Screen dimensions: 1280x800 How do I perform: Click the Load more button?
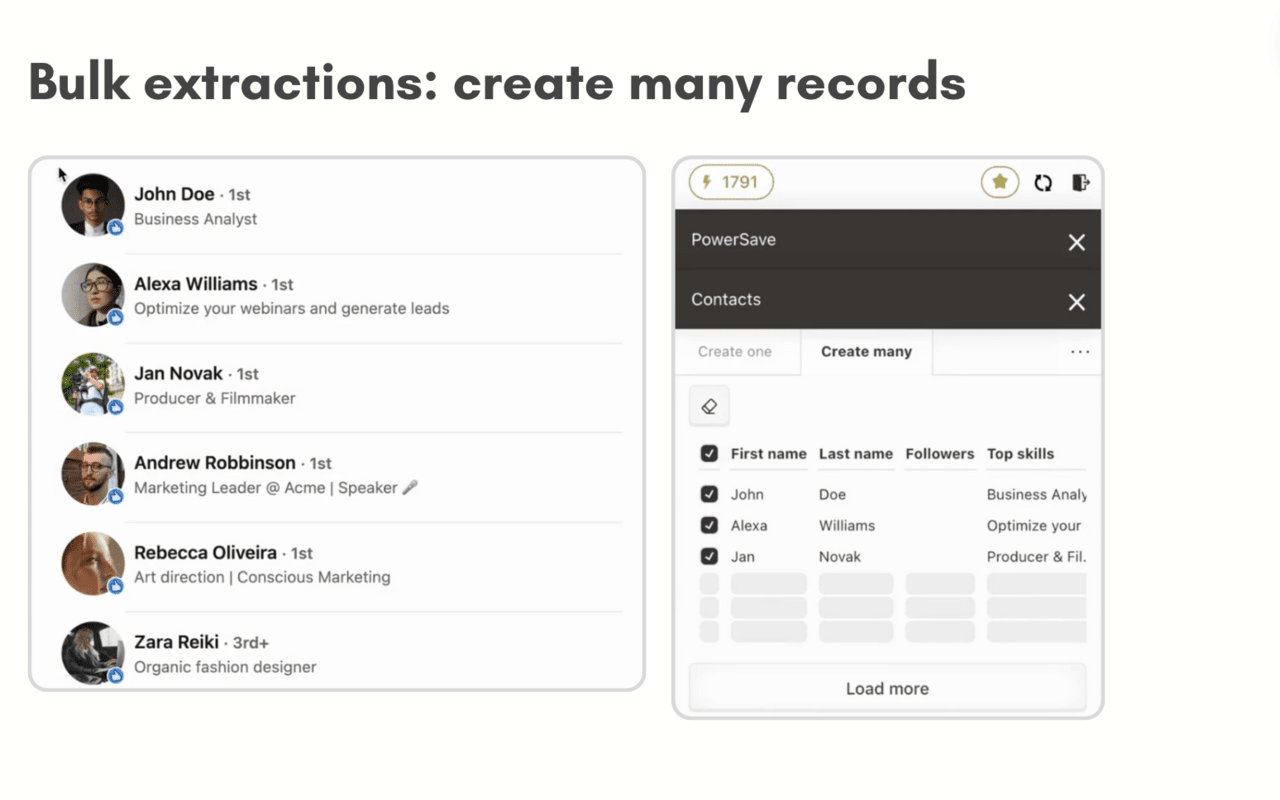point(887,688)
